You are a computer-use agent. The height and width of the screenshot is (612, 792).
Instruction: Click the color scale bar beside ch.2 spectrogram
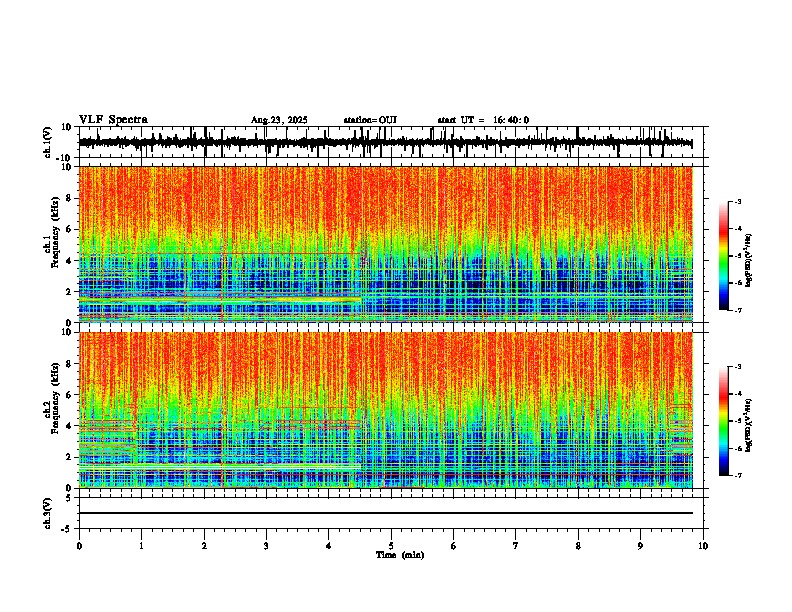tap(723, 421)
